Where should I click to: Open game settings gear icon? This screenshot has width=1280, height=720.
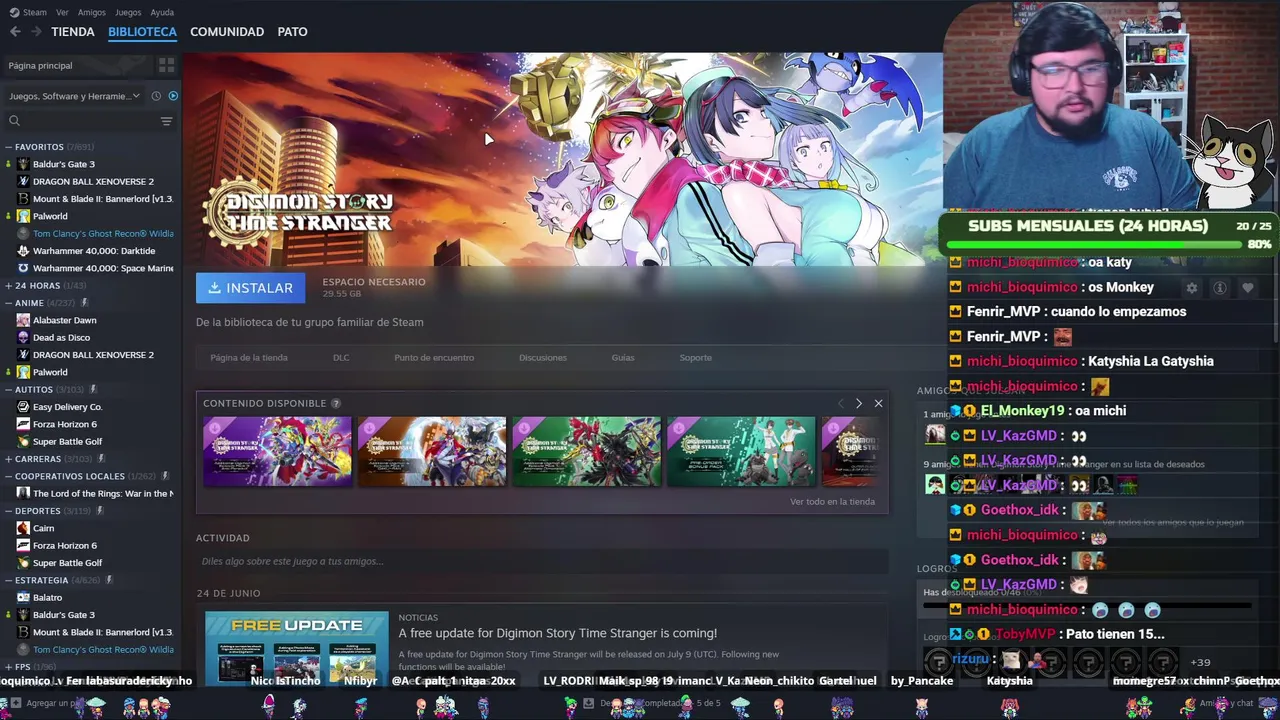[1191, 287]
